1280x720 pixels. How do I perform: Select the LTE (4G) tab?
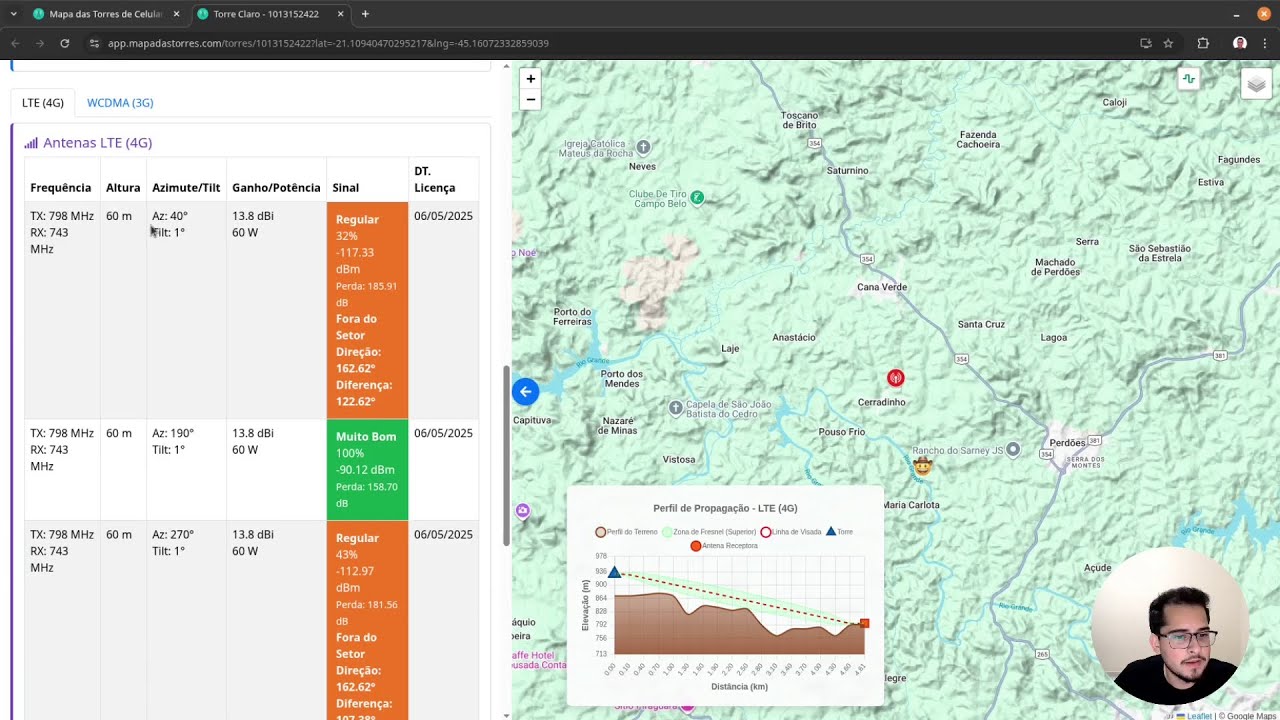click(x=43, y=102)
